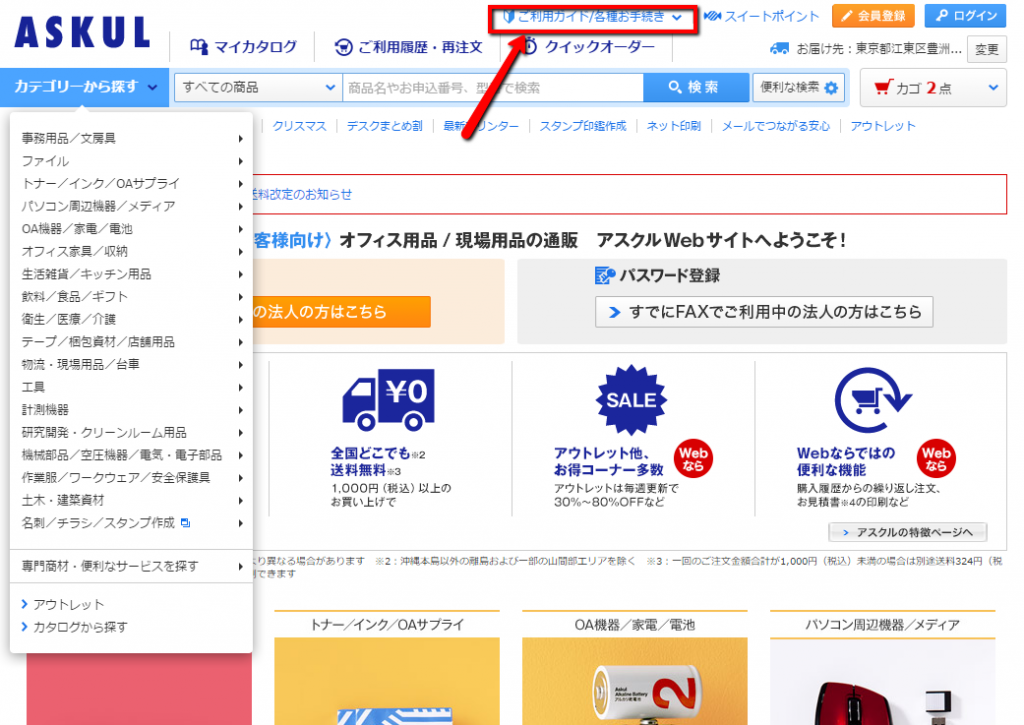
Task: Expand the トナー／インク／OAサプライ submenu arrow
Action: tap(241, 184)
